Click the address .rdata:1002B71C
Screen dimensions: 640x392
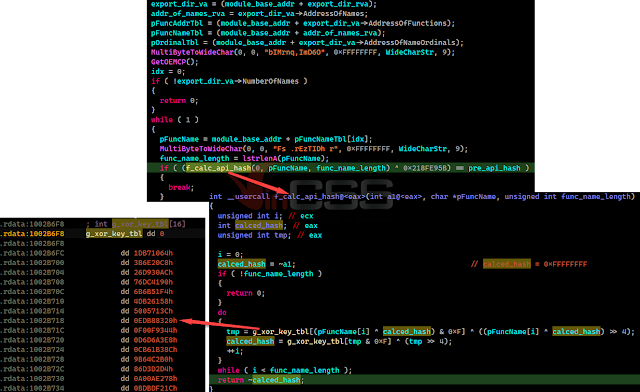click(x=32, y=330)
